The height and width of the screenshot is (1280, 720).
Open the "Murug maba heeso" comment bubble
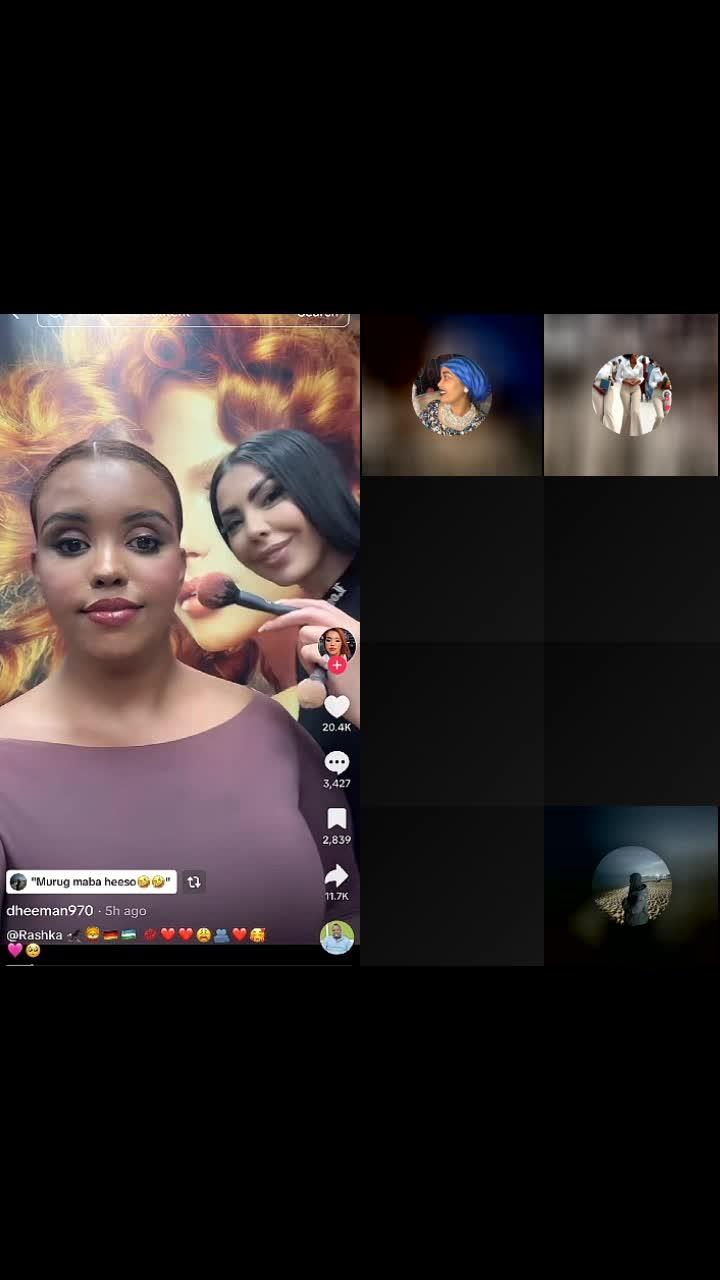91,882
